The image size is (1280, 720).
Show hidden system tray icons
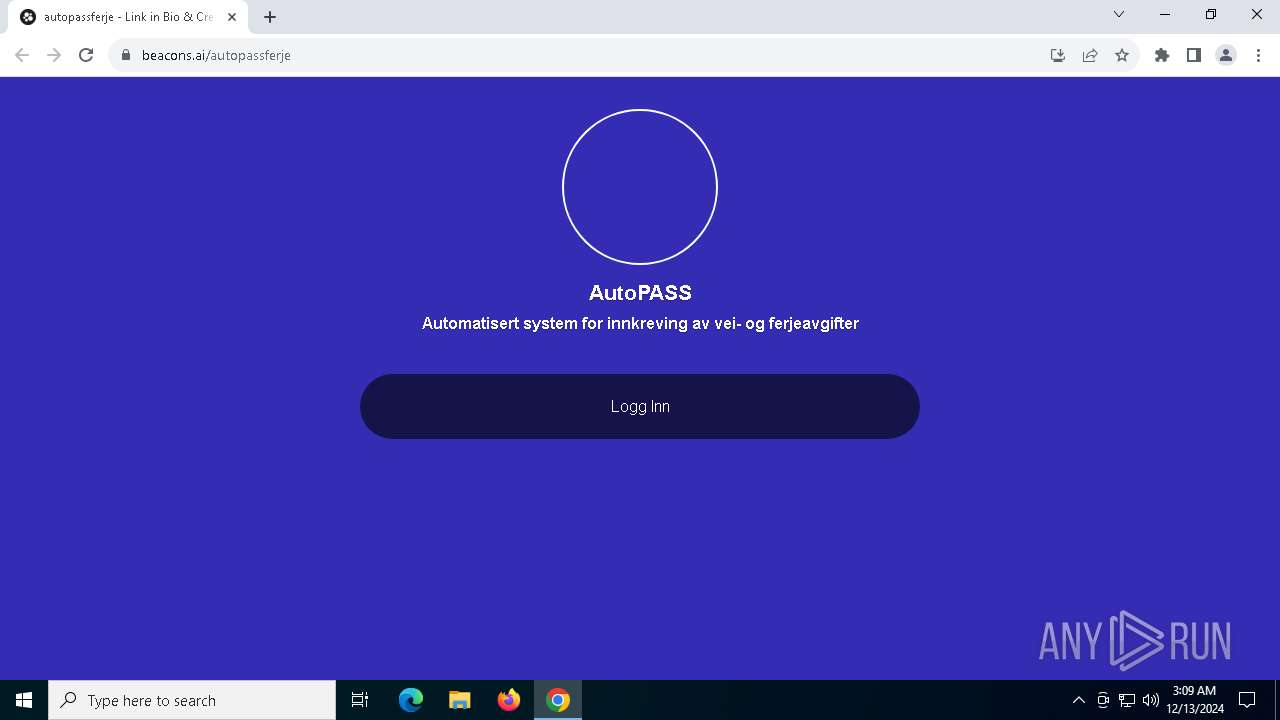tap(1079, 700)
